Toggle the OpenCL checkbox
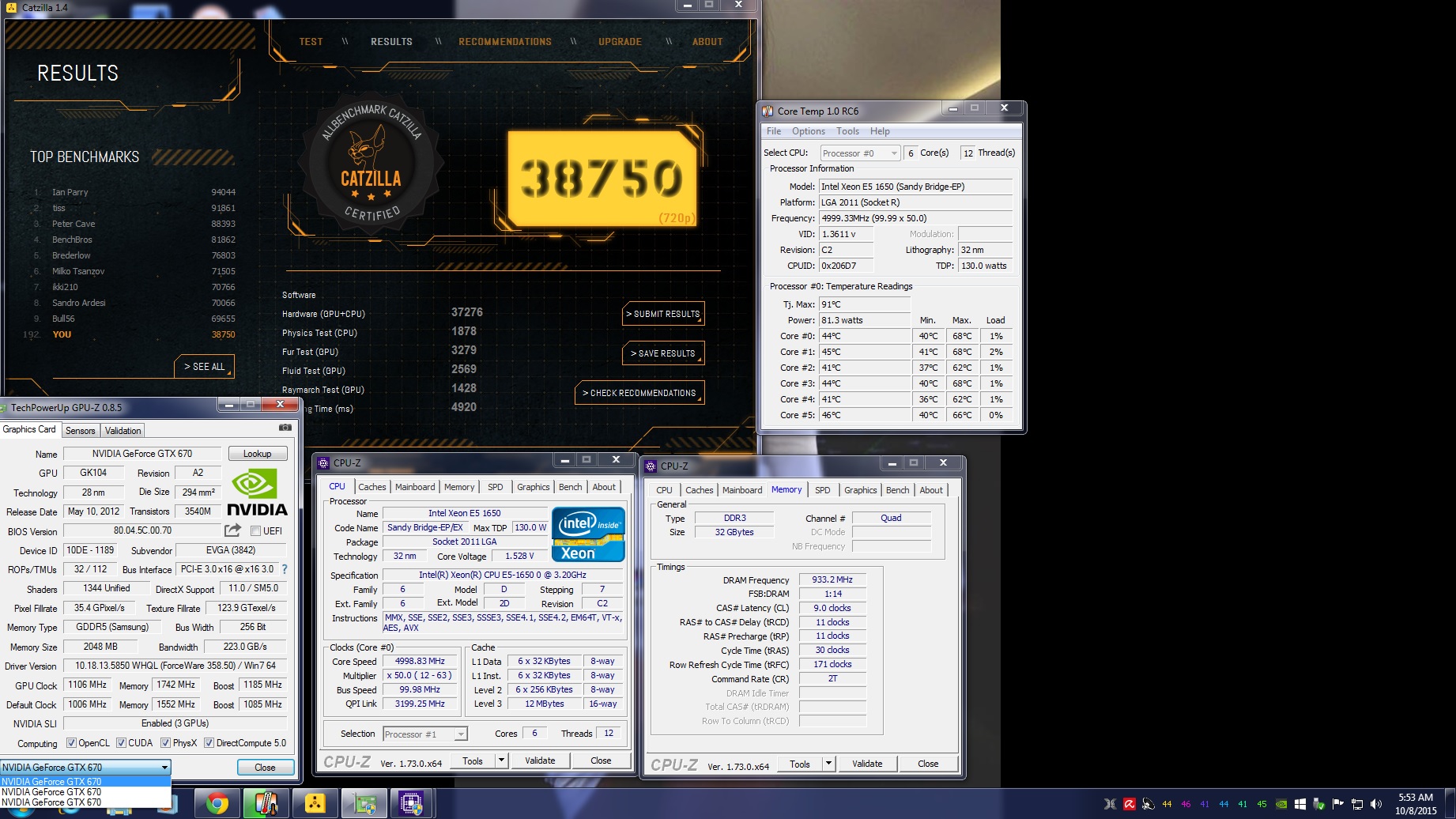This screenshot has height=819, width=1456. (71, 743)
